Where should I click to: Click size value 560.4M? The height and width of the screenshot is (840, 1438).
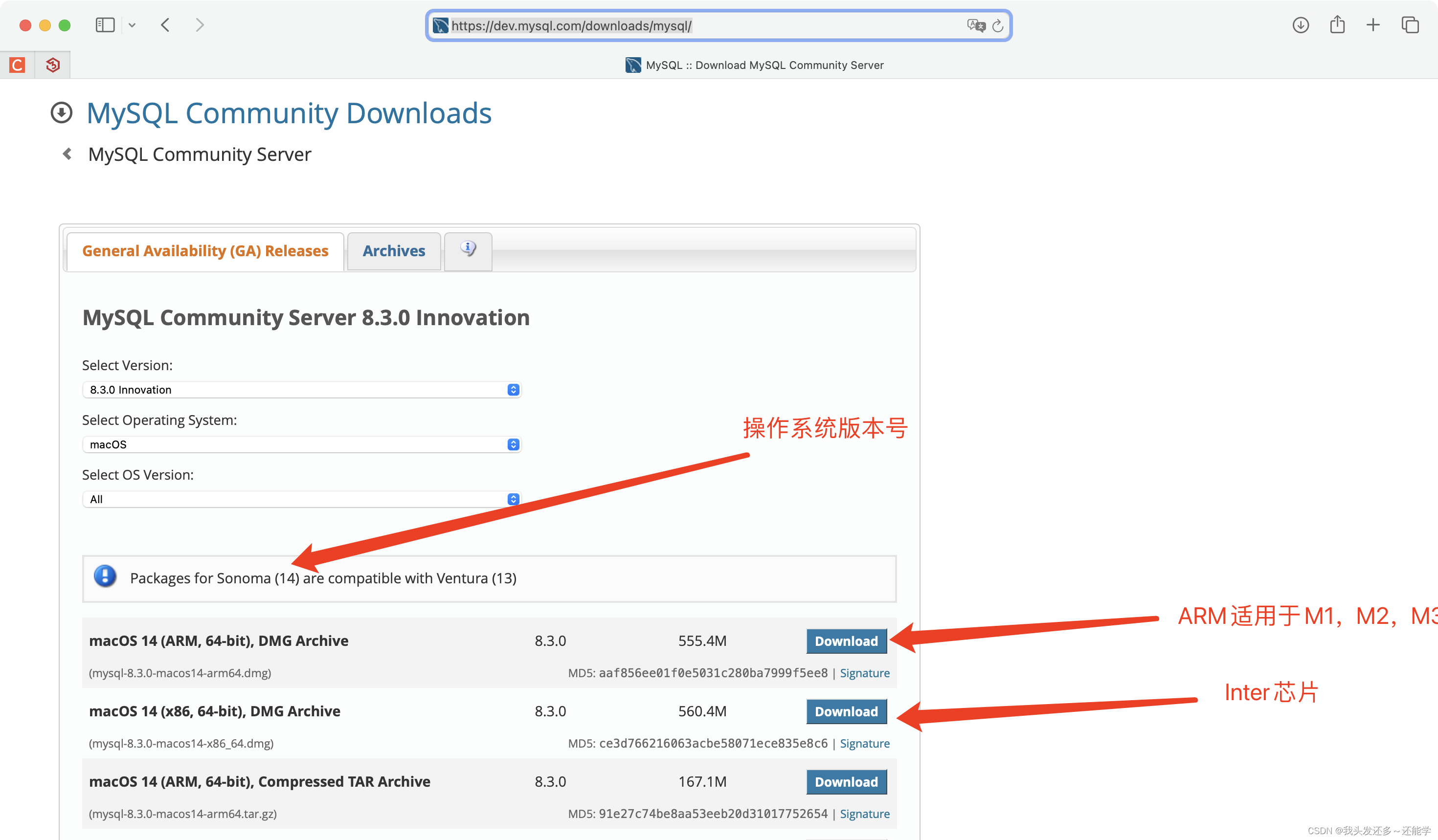pos(702,712)
